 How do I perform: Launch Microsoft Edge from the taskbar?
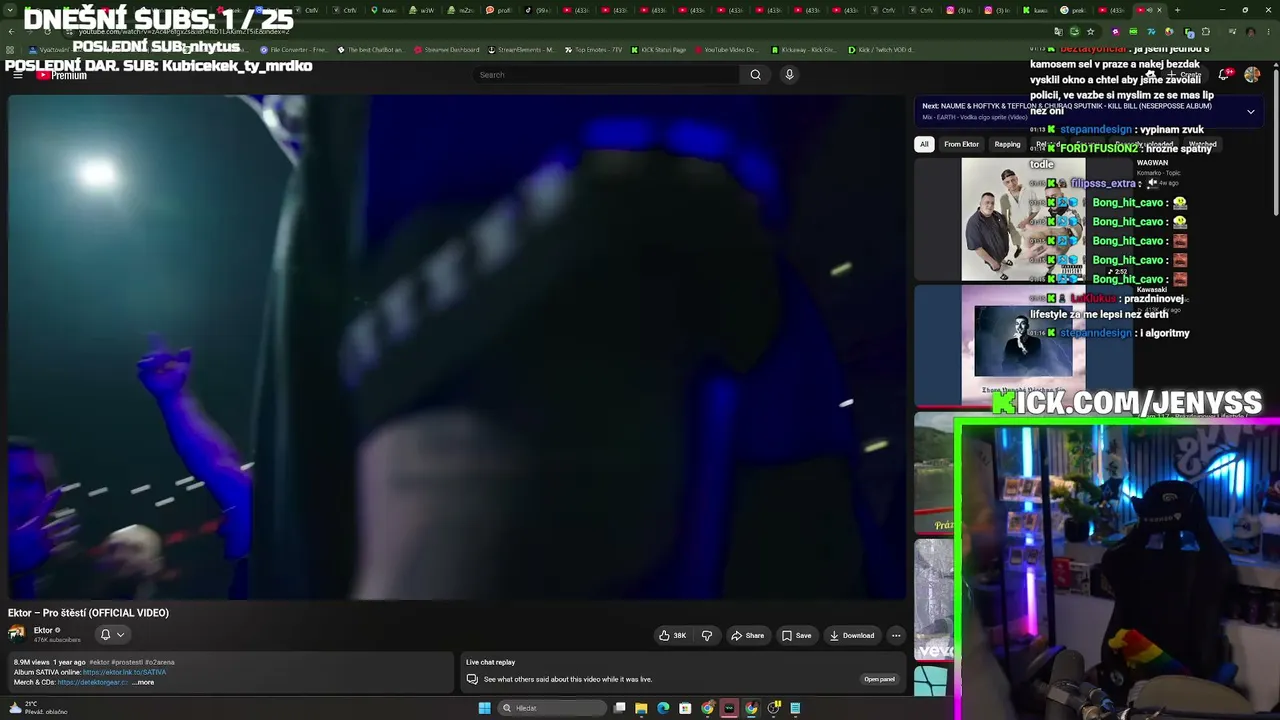point(663,708)
